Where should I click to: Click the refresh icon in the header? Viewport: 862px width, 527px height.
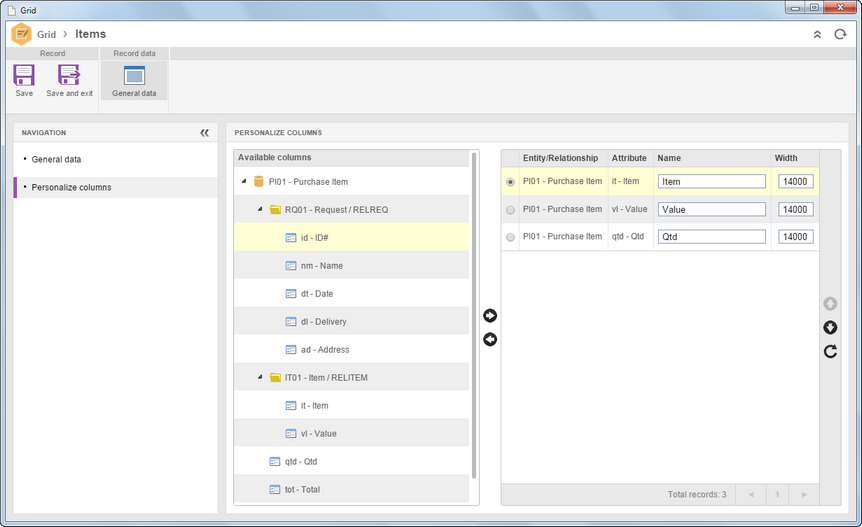(840, 34)
